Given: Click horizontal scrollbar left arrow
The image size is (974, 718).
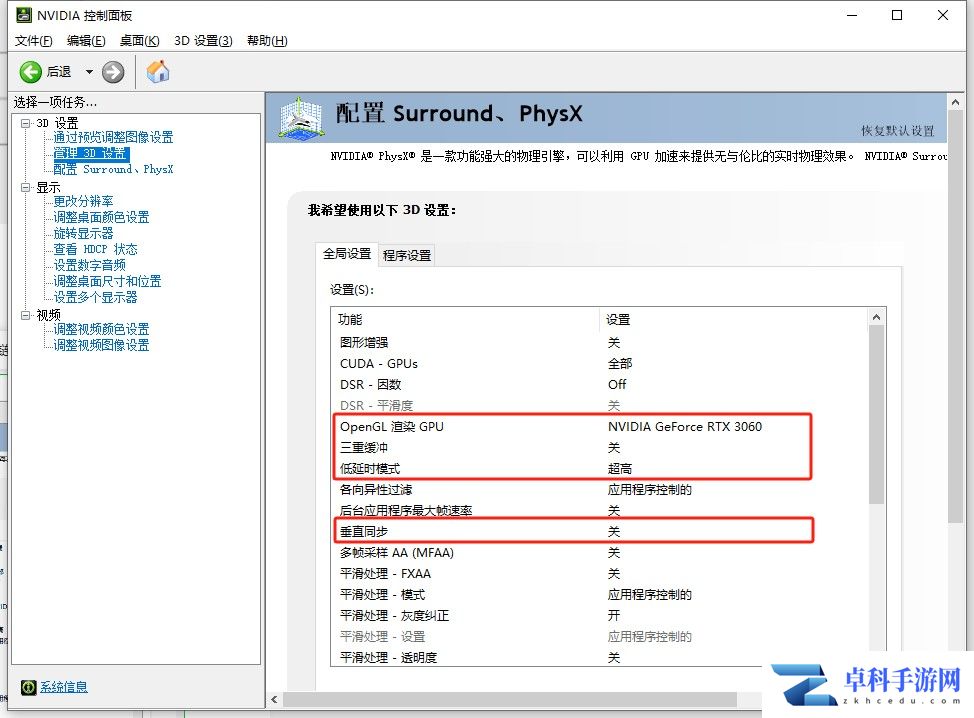Looking at the screenshot, I should [274, 700].
